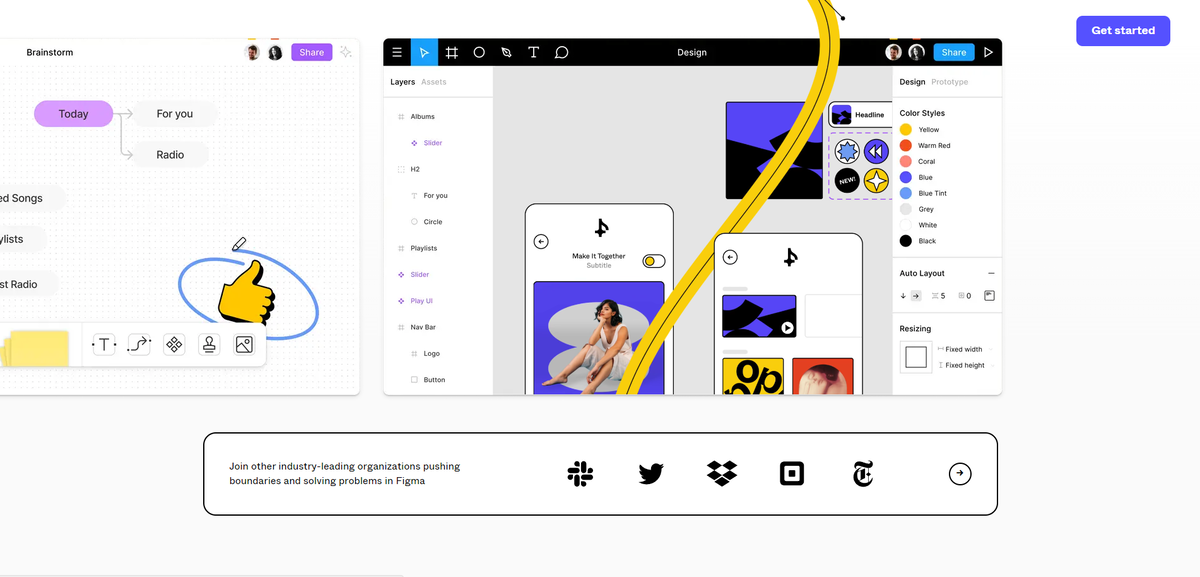
Task: Switch to the Layers tab
Action: [402, 82]
